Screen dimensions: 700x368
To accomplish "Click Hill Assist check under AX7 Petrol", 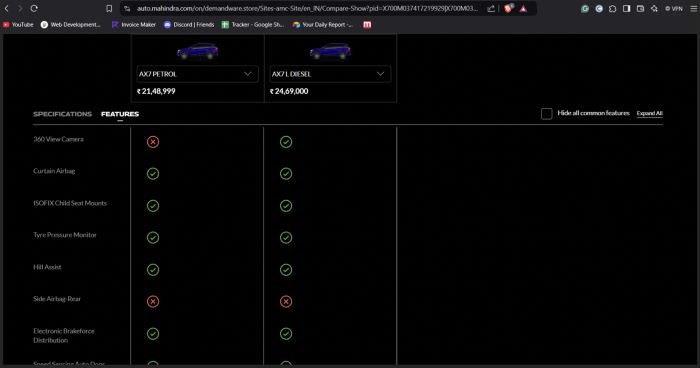I will coord(153,269).
